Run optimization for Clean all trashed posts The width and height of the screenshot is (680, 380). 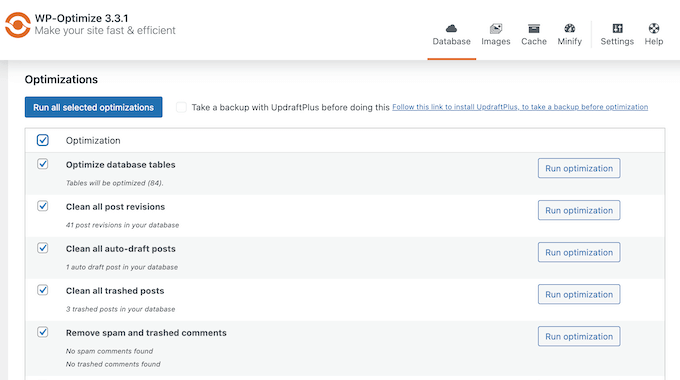click(x=579, y=295)
